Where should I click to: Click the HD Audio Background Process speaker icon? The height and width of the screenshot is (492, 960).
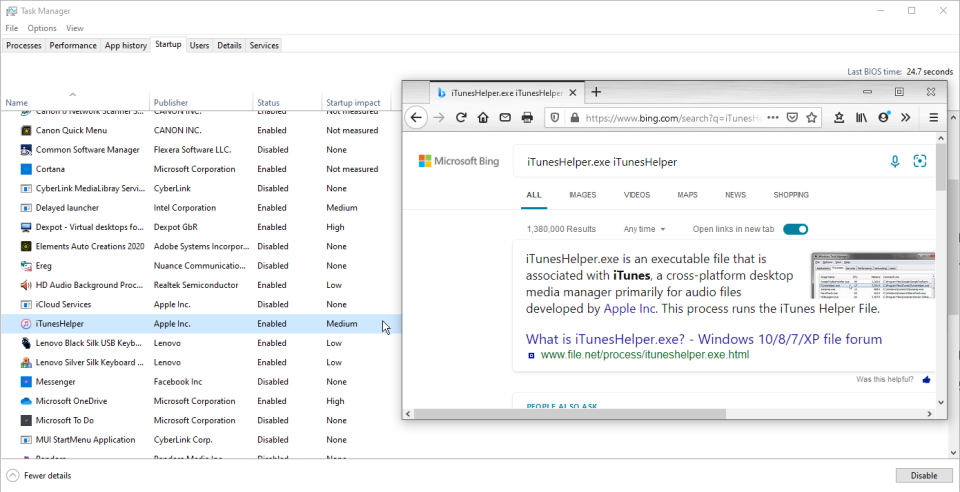coord(26,285)
